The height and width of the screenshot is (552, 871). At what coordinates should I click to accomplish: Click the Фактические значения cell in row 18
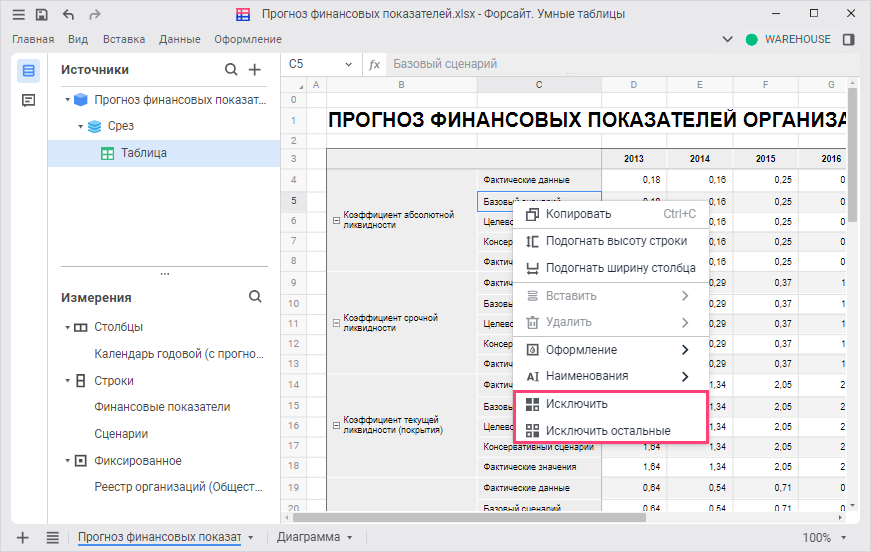[539, 467]
